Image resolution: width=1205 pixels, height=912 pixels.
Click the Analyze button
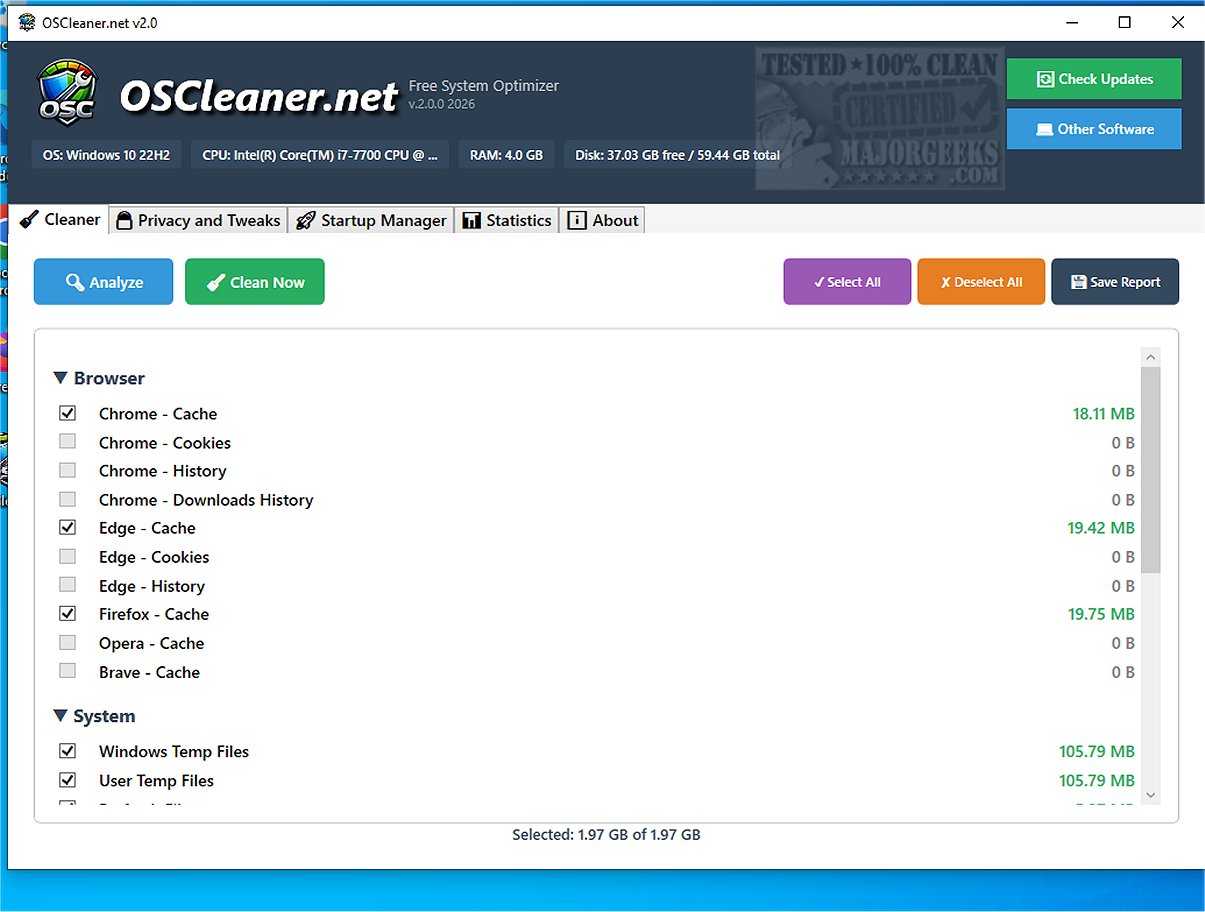click(x=104, y=282)
